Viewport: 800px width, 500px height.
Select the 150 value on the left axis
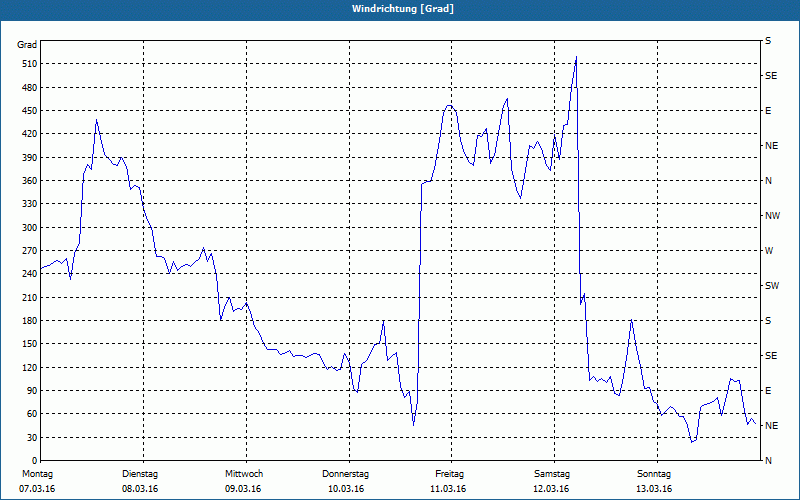[x=30, y=344]
